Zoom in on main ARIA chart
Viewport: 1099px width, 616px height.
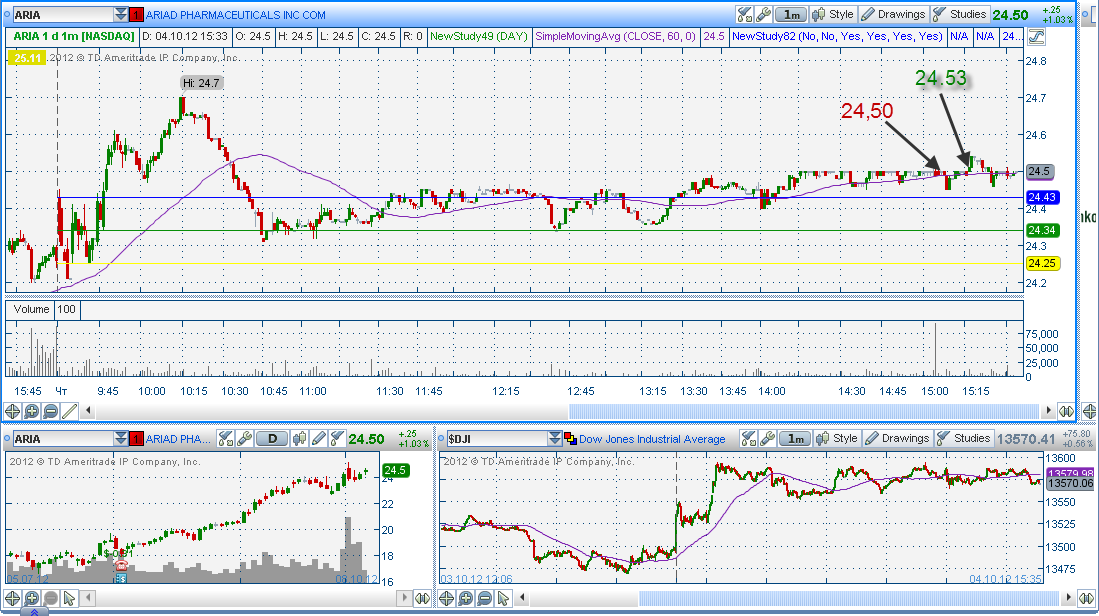click(x=32, y=411)
